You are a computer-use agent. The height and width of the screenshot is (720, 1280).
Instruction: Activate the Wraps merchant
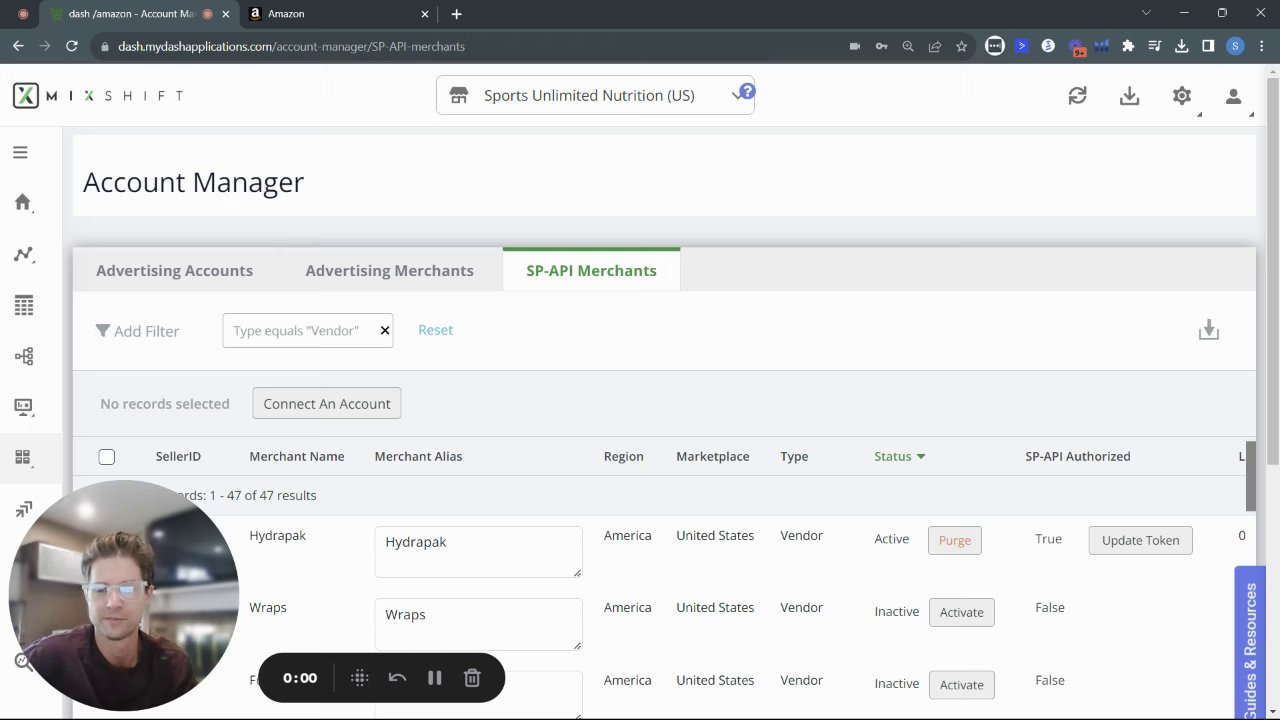(x=961, y=612)
